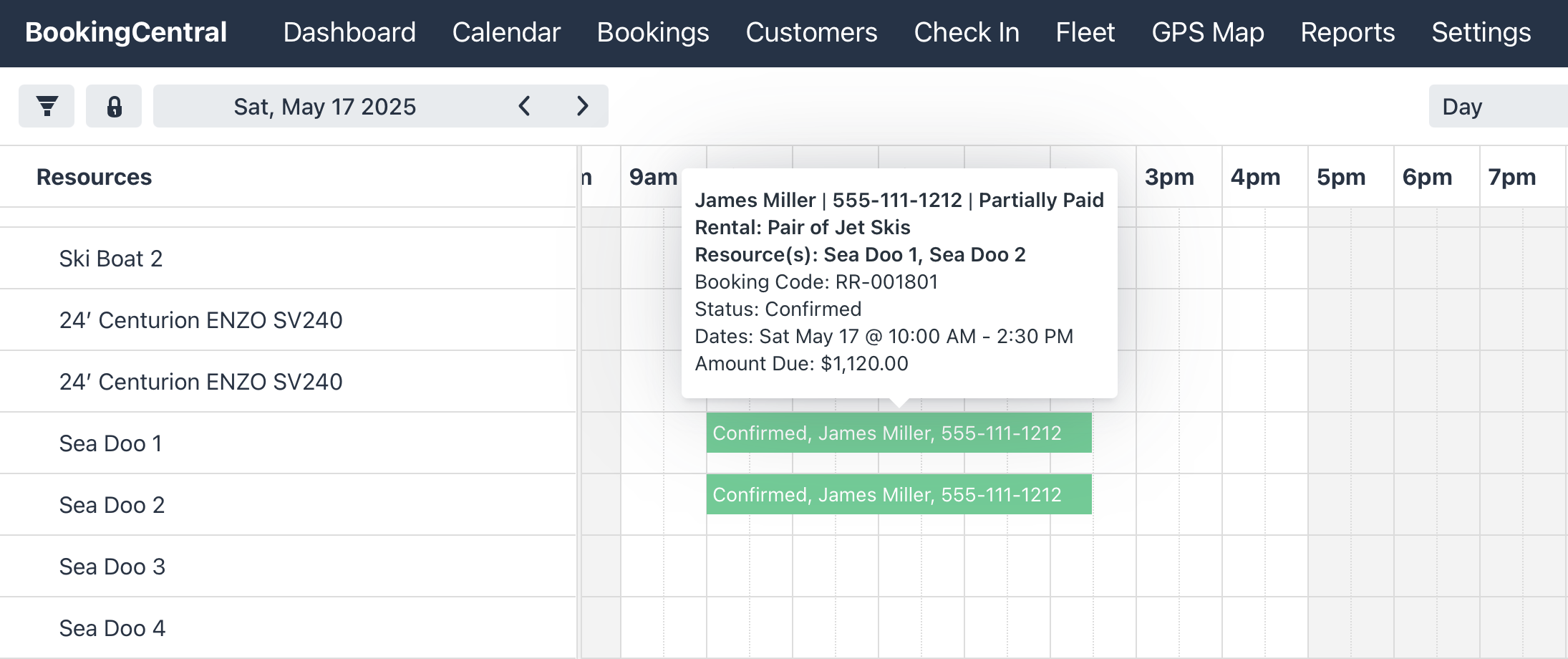
Task: Select the Sea Doo 2 resource label
Action: coord(112,505)
